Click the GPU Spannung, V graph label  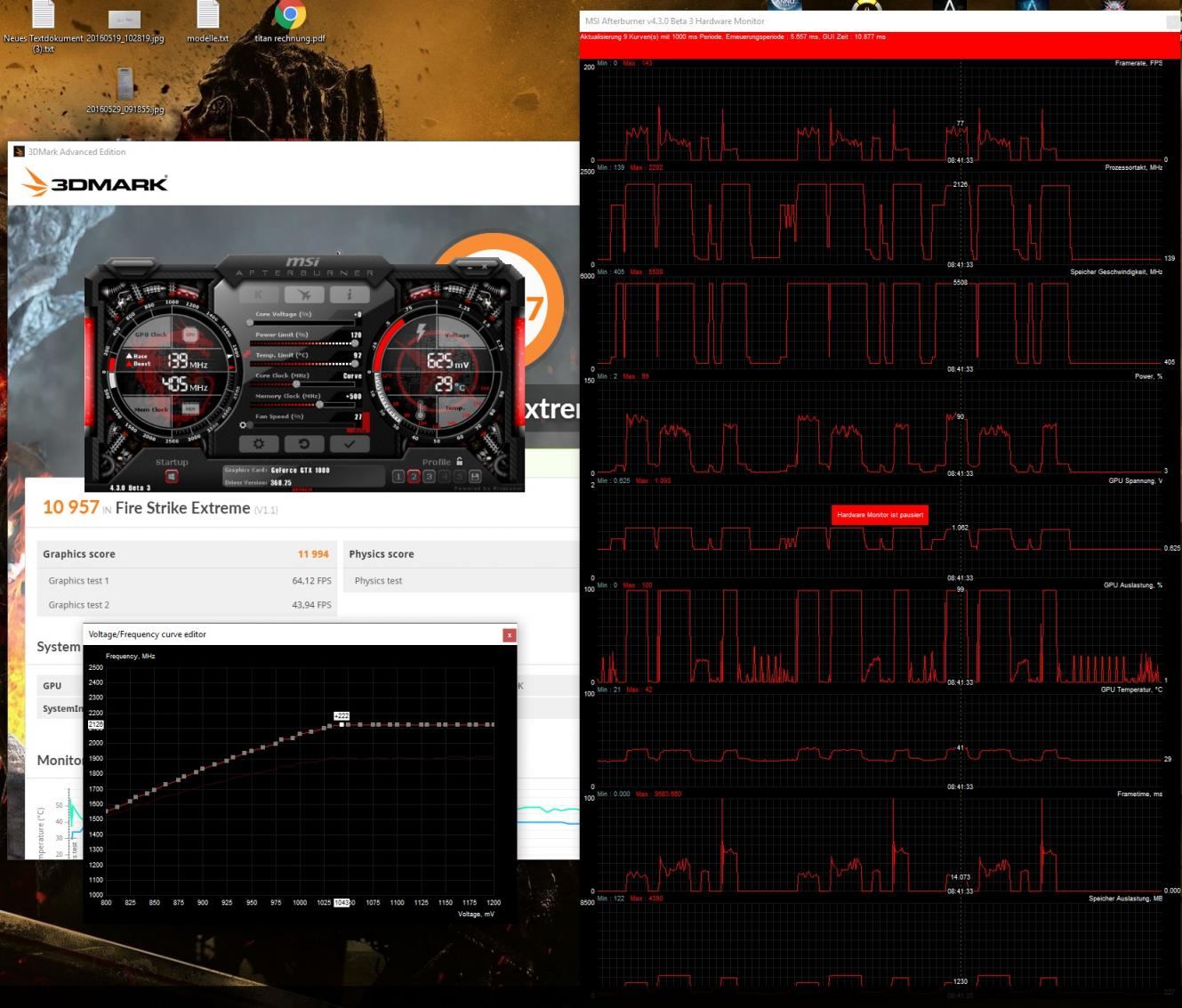pyautogui.click(x=1136, y=480)
